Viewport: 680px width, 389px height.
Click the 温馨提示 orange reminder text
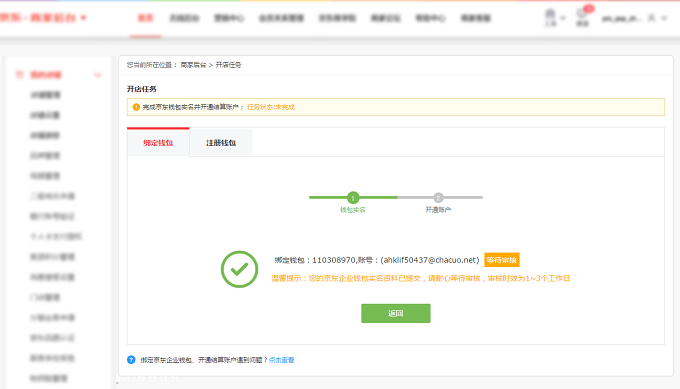click(420, 278)
